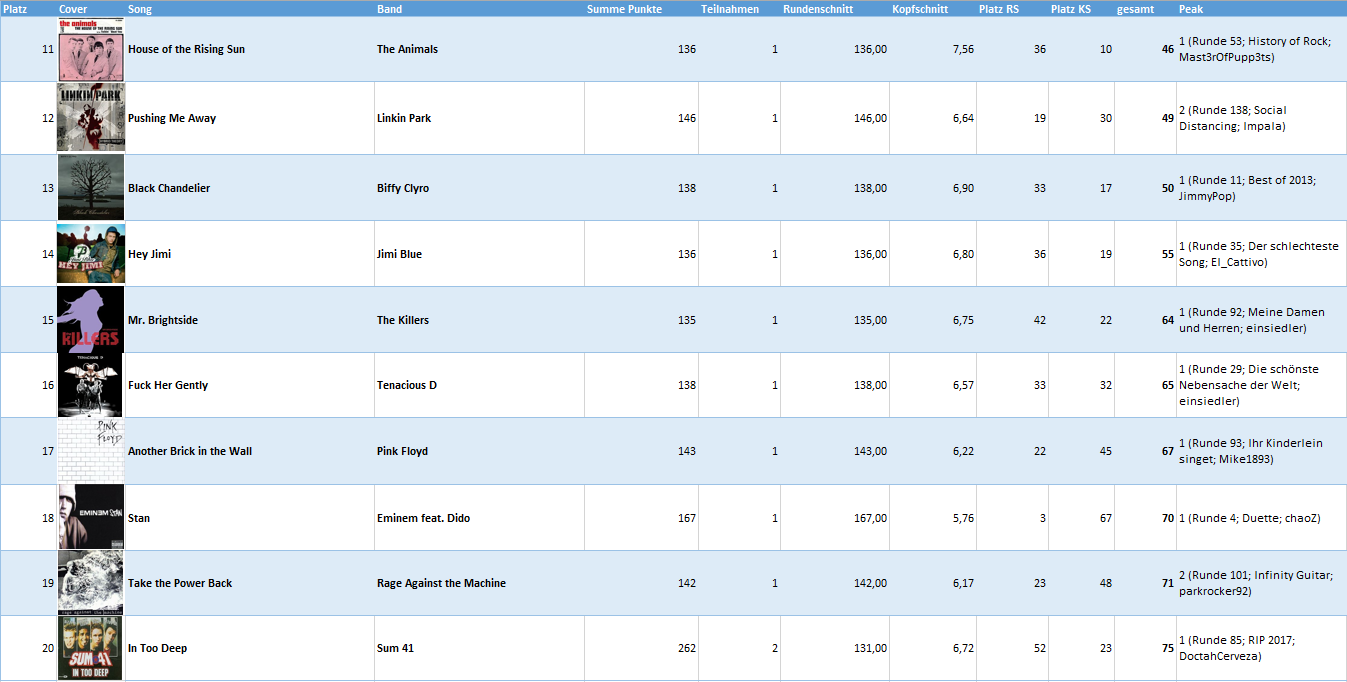The image size is (1347, 682).
Task: Select the Mr. Brightside song cell
Action: [x=250, y=320]
